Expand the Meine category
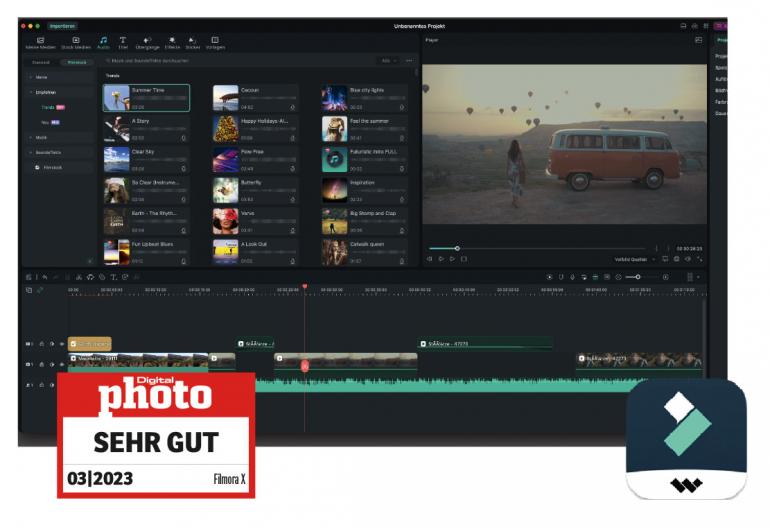 point(59,77)
